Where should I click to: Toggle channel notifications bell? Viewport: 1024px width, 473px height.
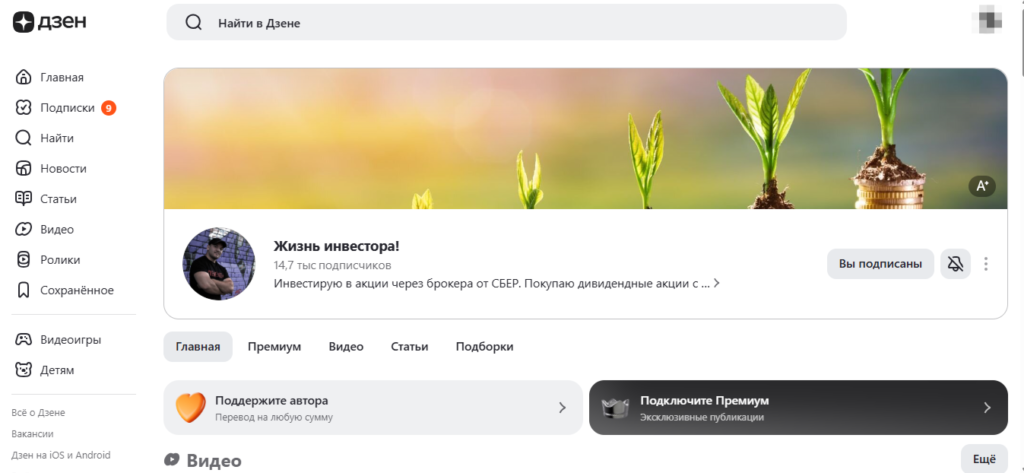pos(955,264)
